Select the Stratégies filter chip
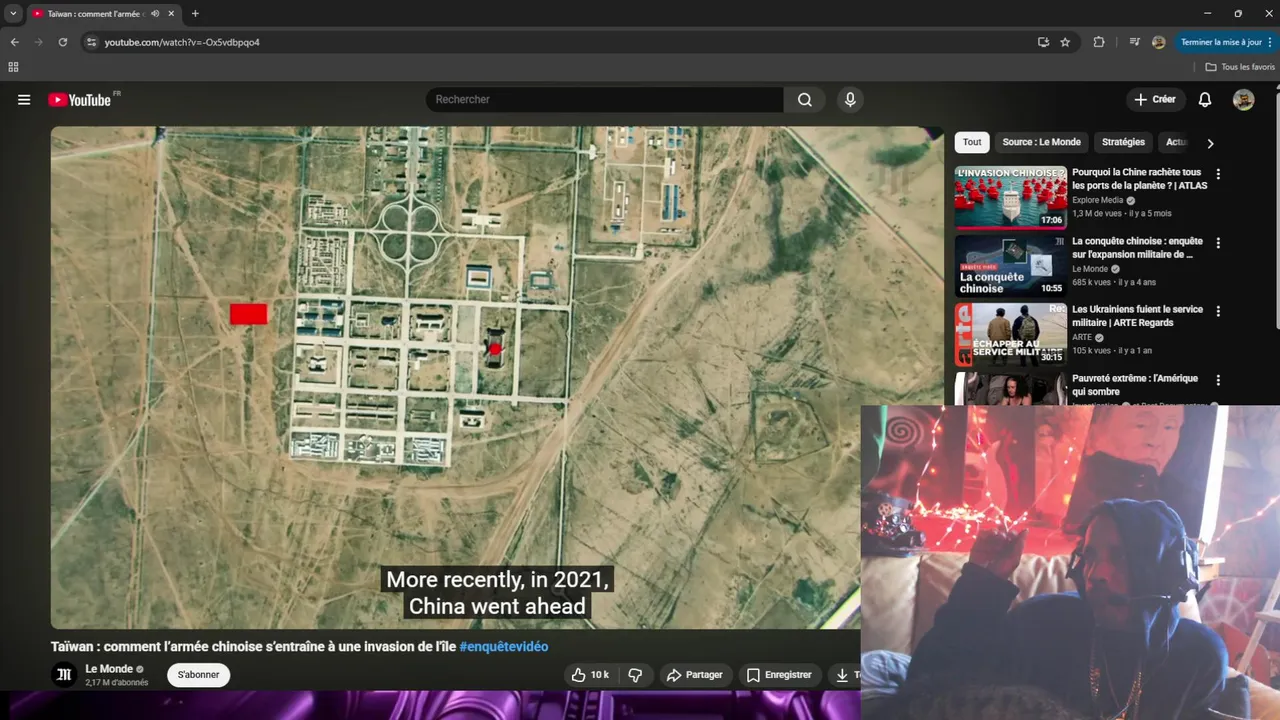 coord(1123,142)
